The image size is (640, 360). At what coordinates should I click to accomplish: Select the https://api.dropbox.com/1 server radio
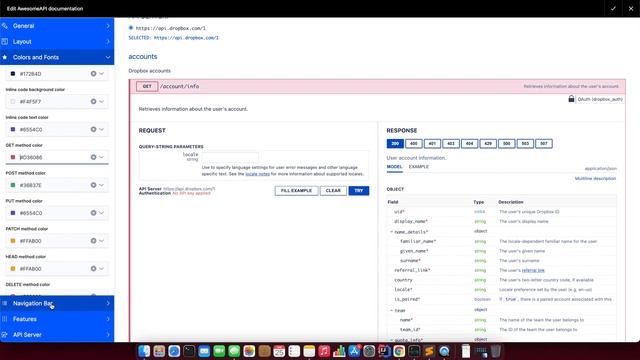point(131,28)
